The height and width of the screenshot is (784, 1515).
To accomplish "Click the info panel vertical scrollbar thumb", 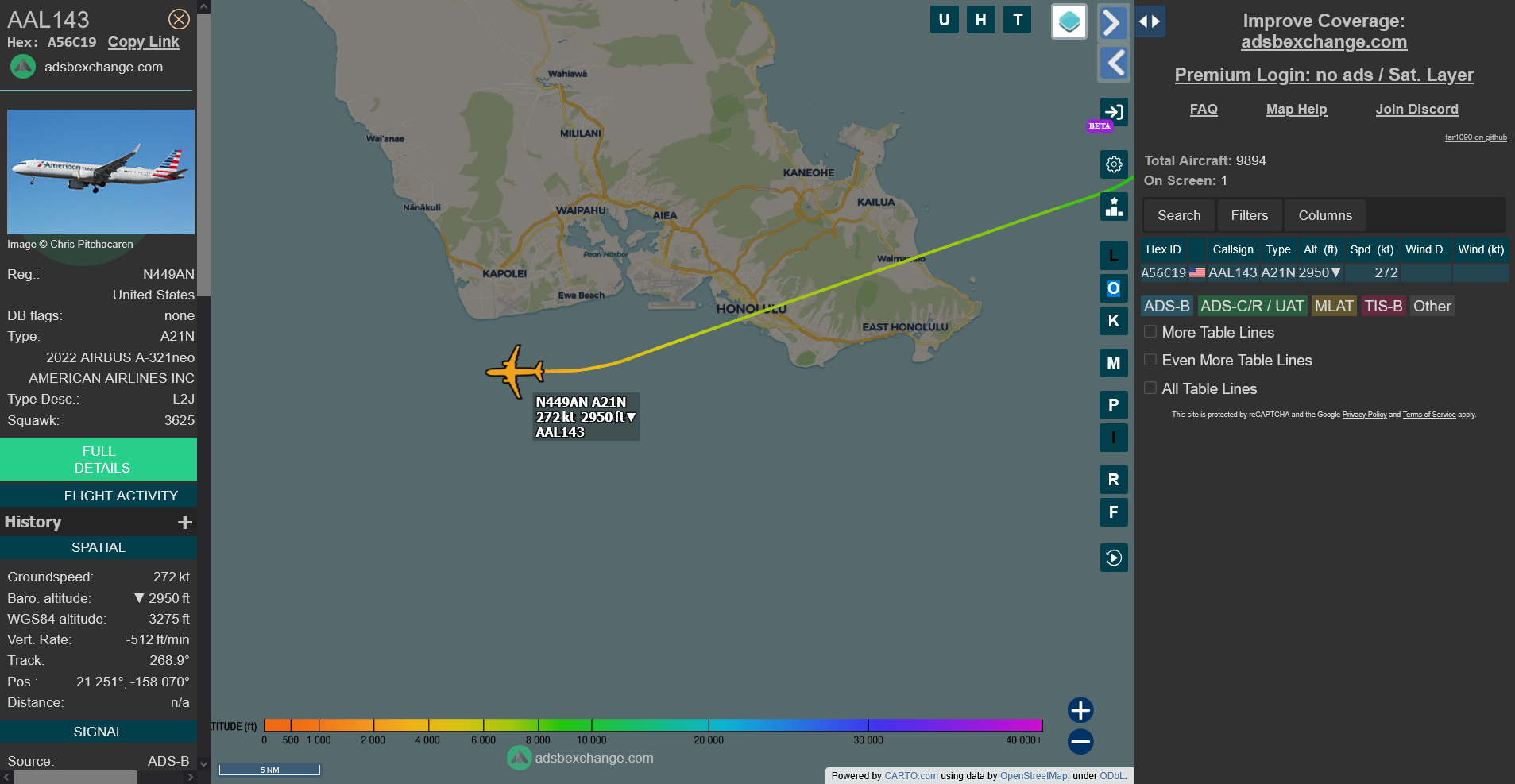I will 203,156.
